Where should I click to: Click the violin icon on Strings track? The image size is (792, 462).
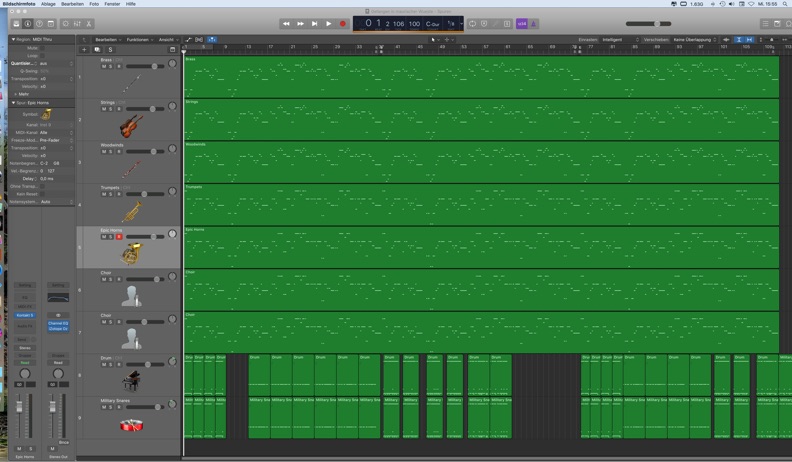(x=131, y=126)
